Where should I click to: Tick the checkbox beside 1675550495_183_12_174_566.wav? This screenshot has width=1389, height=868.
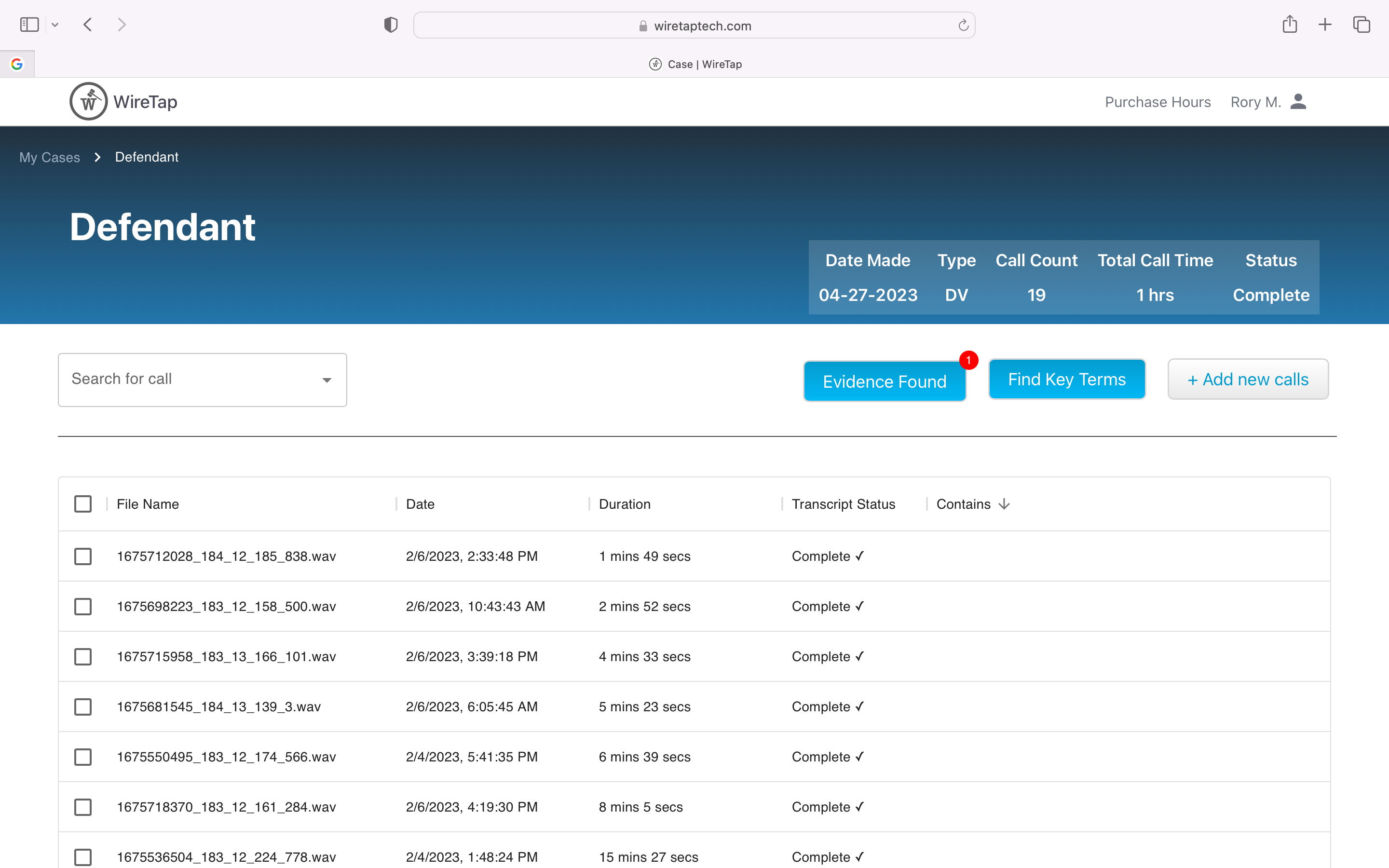click(83, 757)
